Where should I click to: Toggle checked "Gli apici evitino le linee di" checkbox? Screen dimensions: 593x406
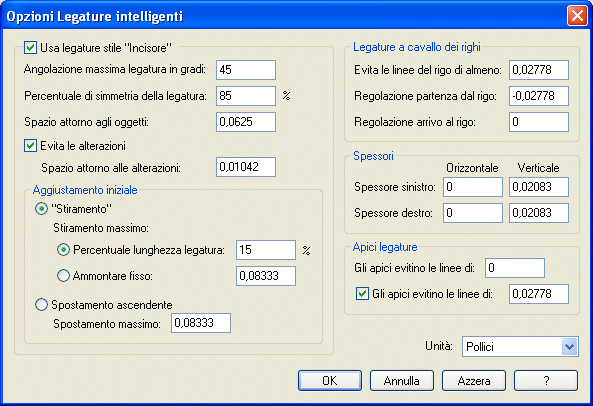pyautogui.click(x=362, y=294)
